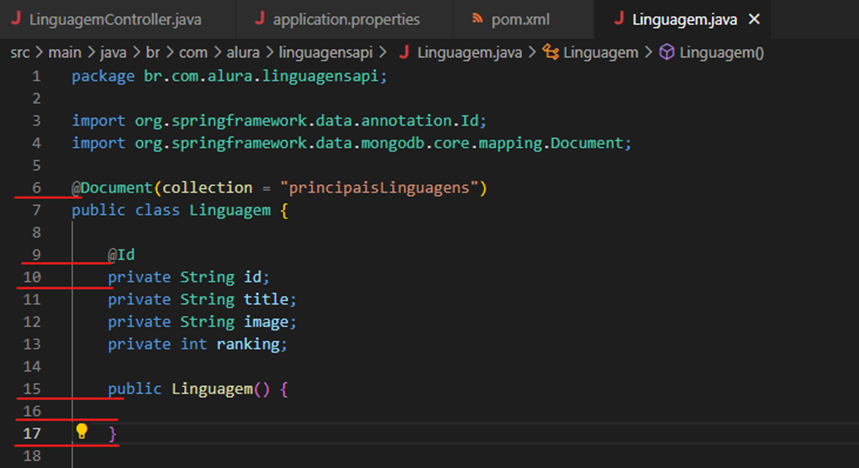Screen dimensions: 859x468
Task: Click the @Id annotation on line 9
Action: 121,255
